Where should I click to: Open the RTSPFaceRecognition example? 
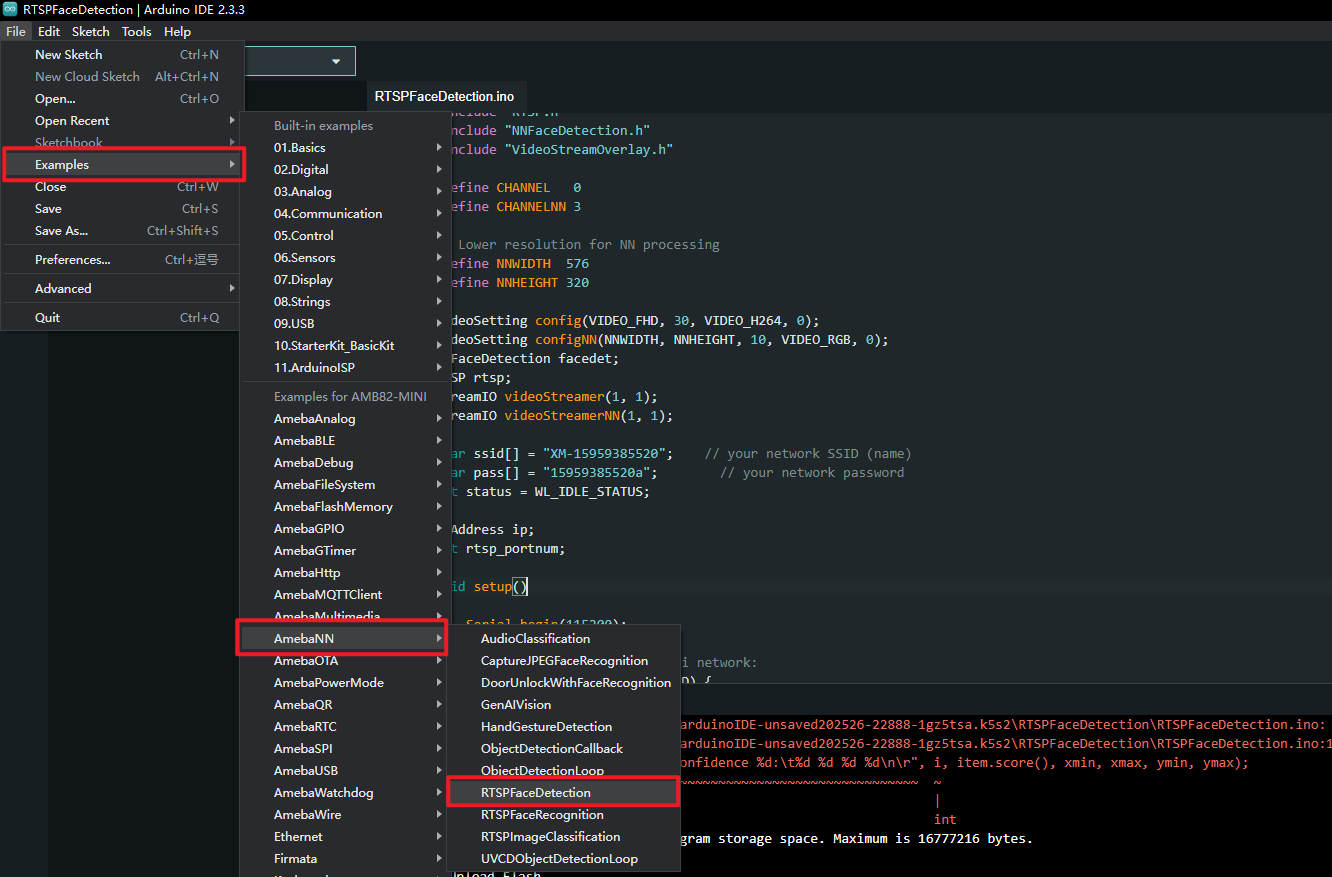tap(563, 815)
